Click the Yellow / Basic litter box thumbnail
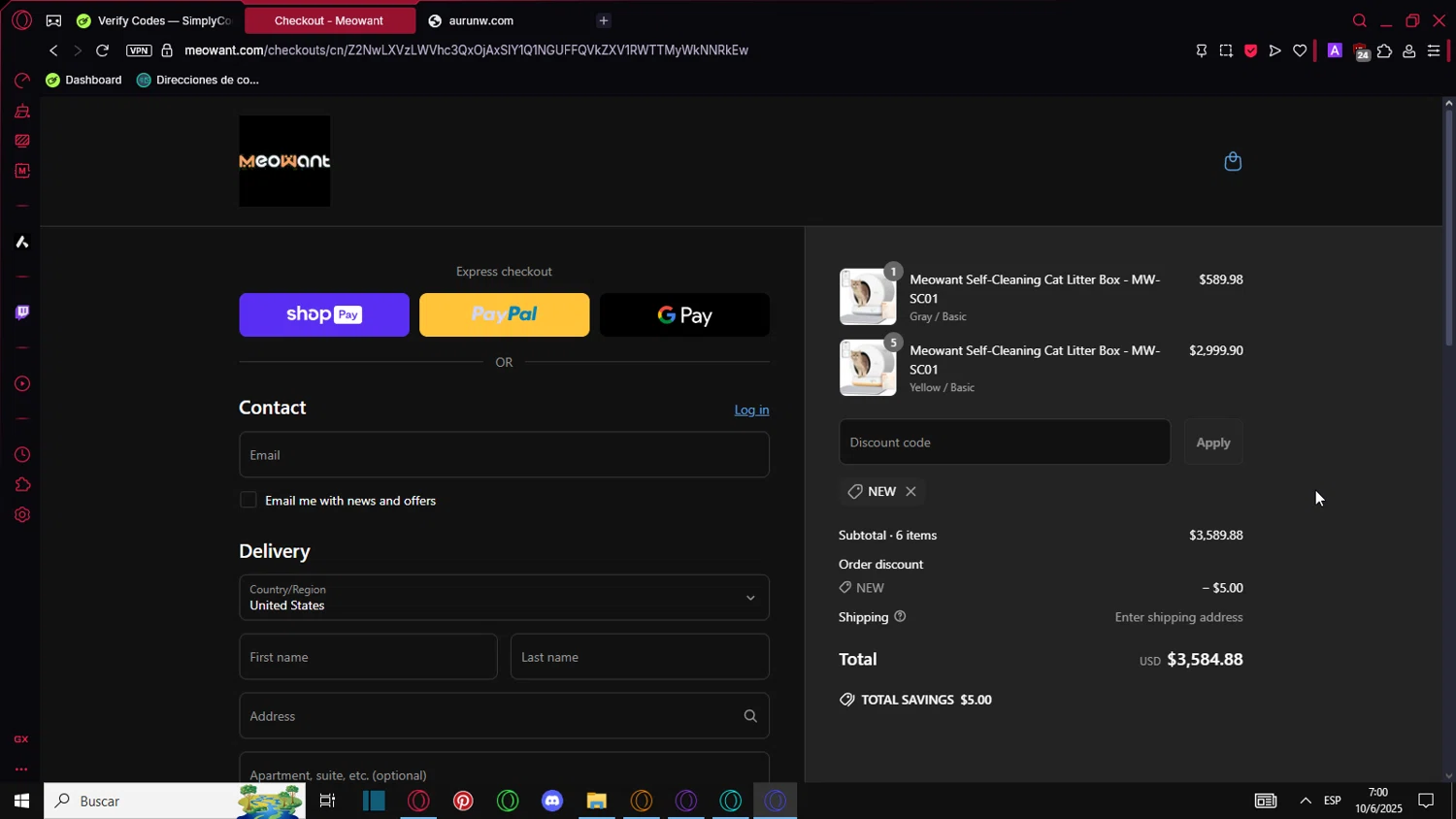1456x819 pixels. coord(868,367)
